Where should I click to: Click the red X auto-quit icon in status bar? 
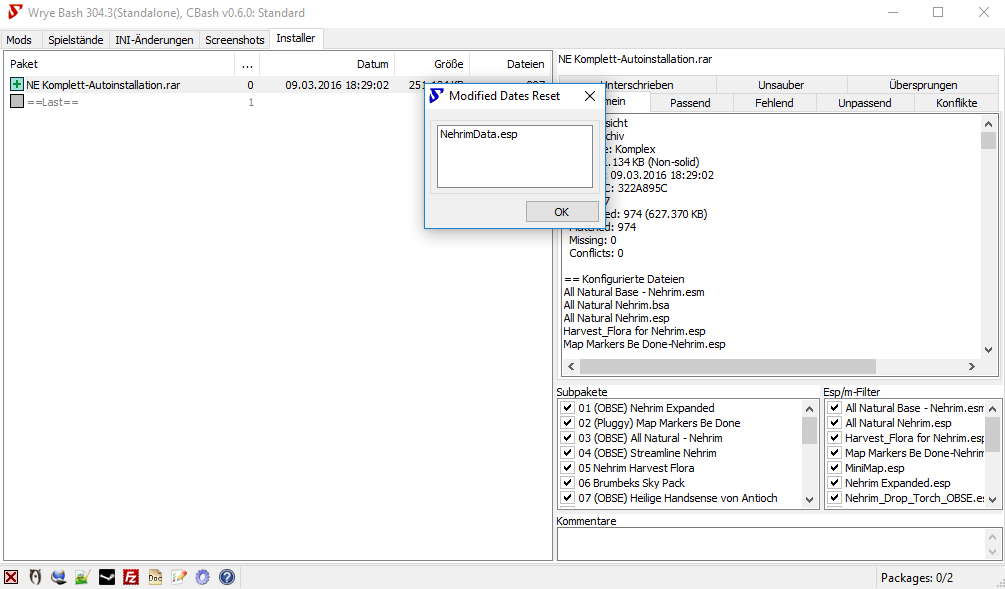point(11,577)
